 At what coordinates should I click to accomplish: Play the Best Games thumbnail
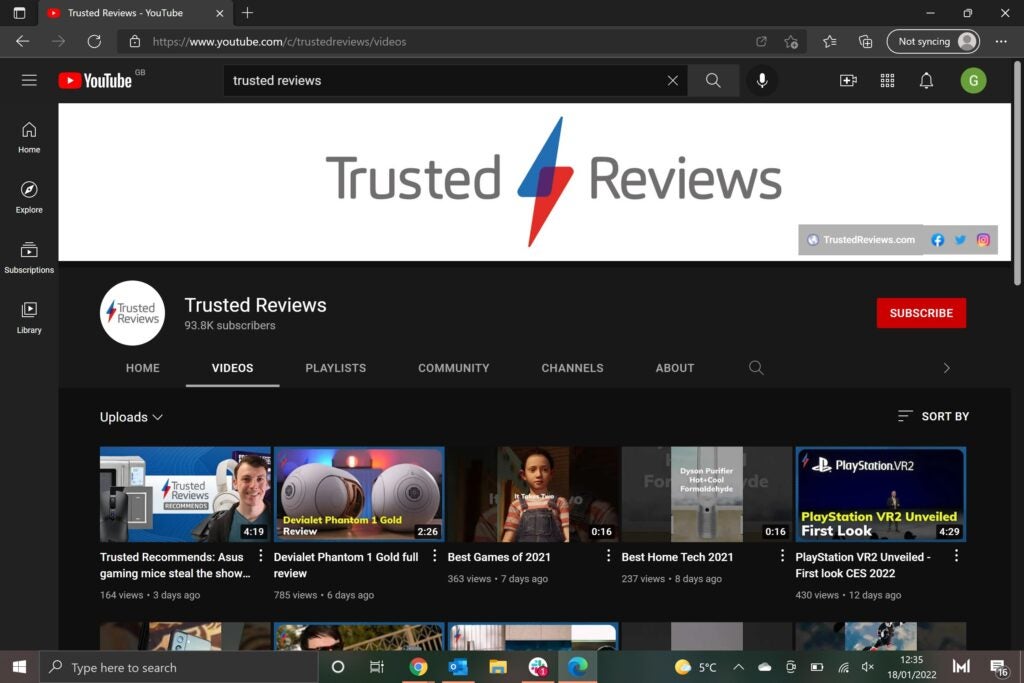[533, 494]
